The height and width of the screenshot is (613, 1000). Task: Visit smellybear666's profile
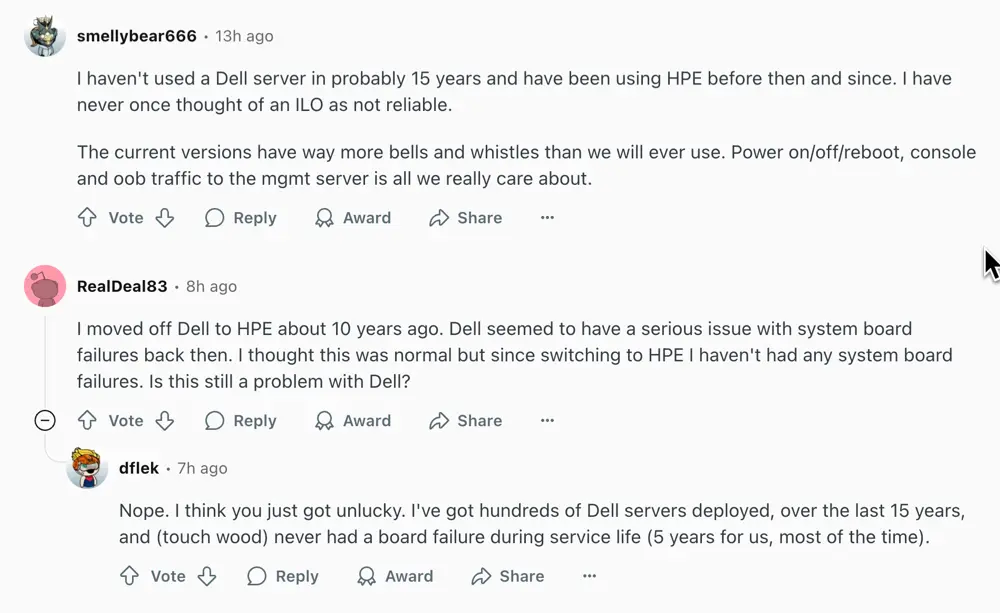pos(135,36)
